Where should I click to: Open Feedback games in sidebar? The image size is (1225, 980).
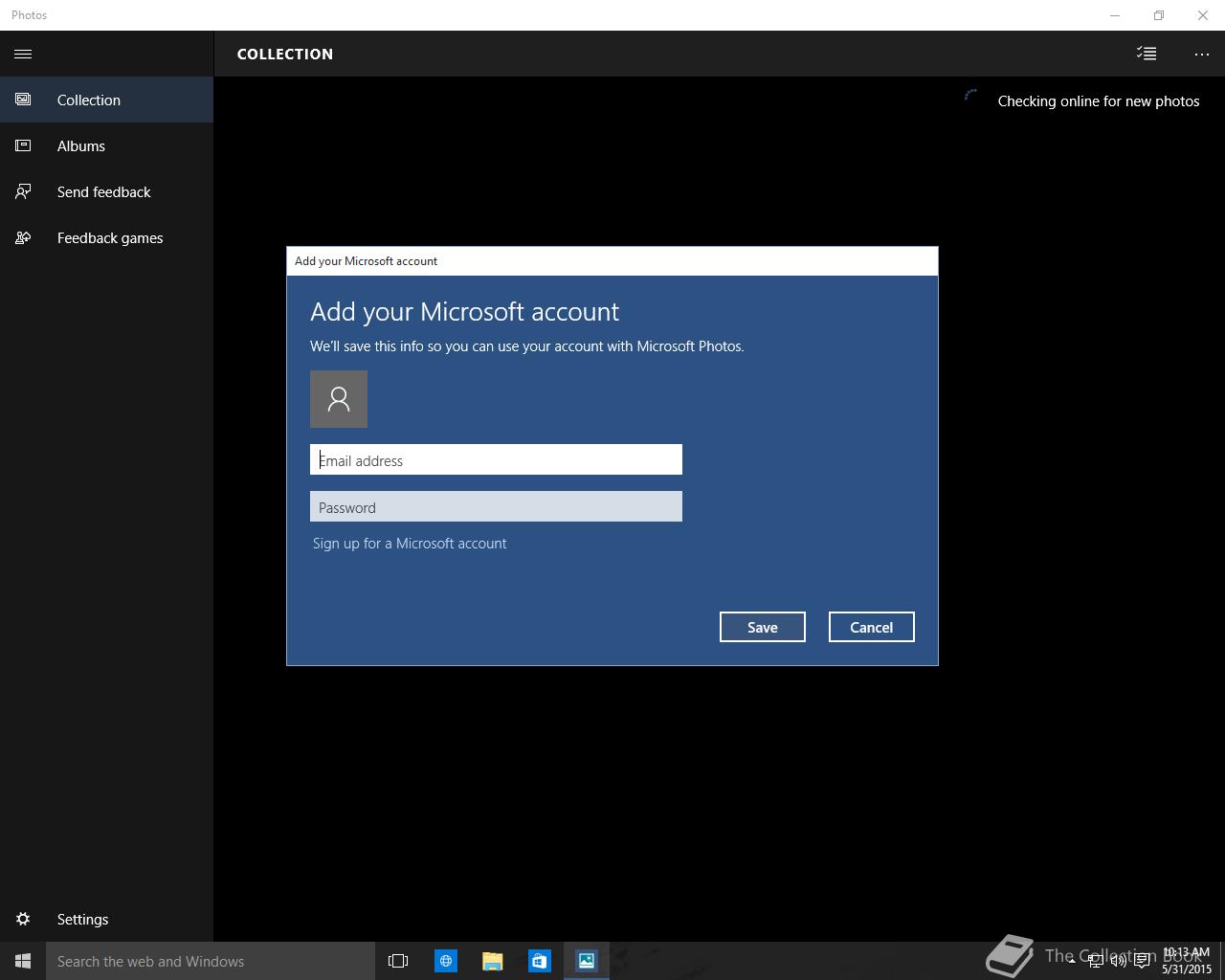tap(106, 237)
